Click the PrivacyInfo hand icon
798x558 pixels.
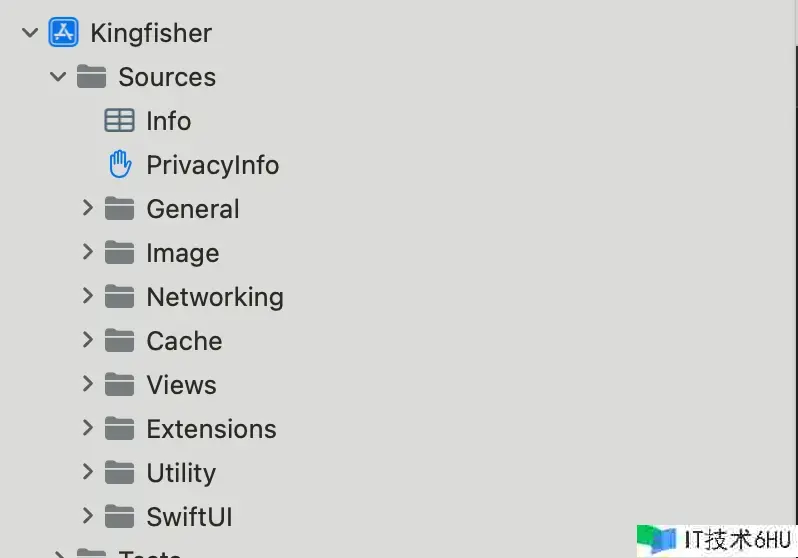(120, 165)
